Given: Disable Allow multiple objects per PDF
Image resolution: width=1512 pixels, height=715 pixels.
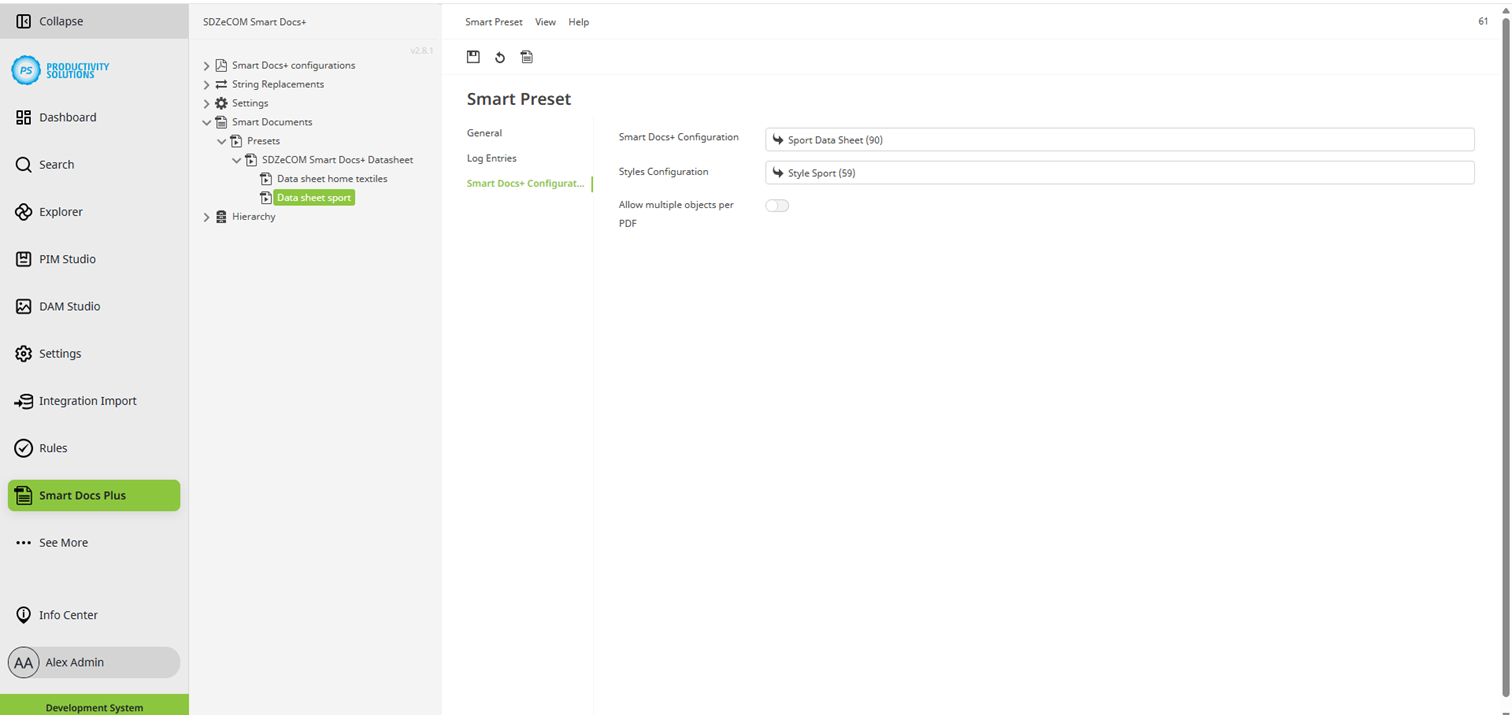Looking at the screenshot, I should click(777, 204).
